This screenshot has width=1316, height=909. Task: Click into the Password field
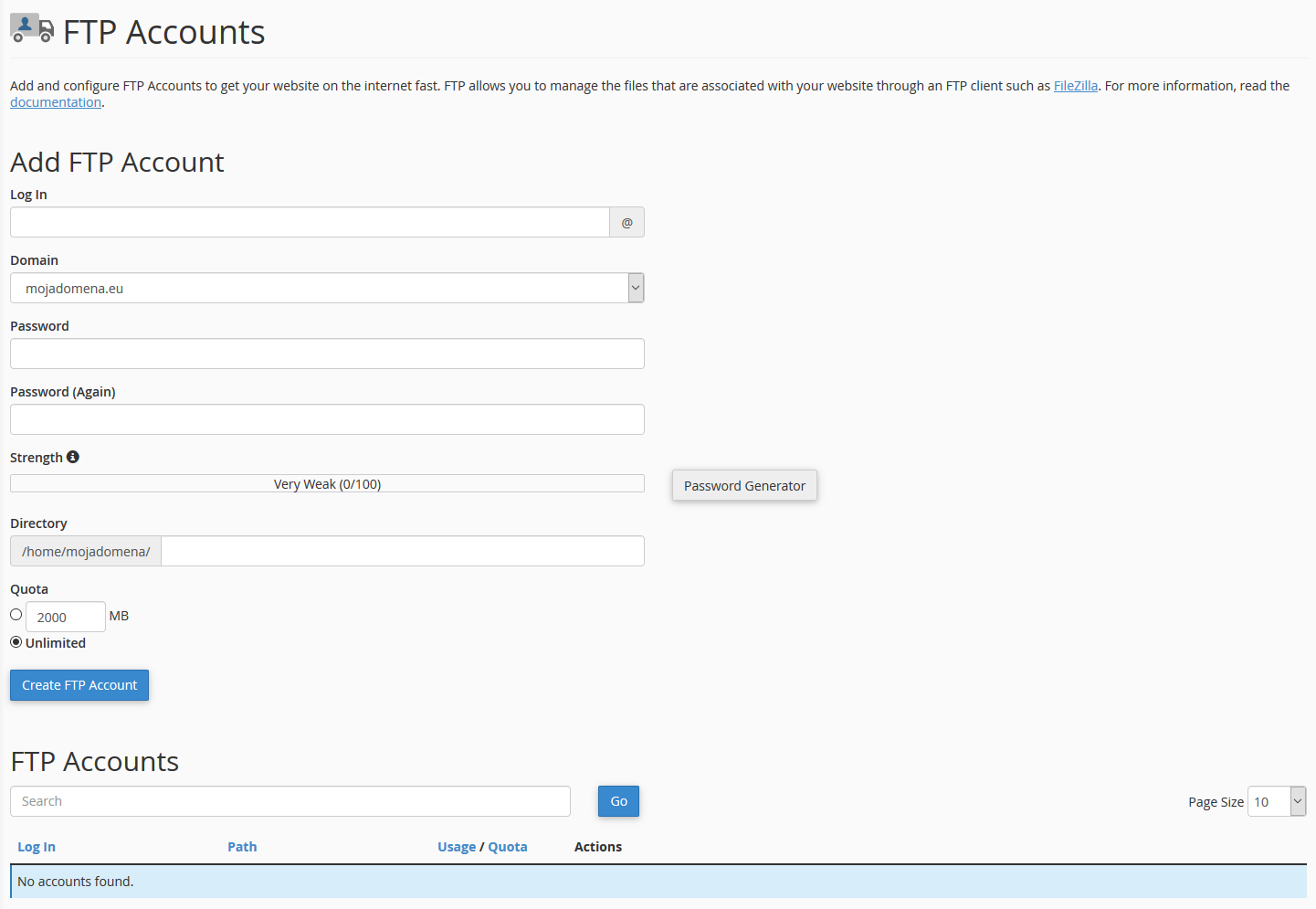coord(327,354)
